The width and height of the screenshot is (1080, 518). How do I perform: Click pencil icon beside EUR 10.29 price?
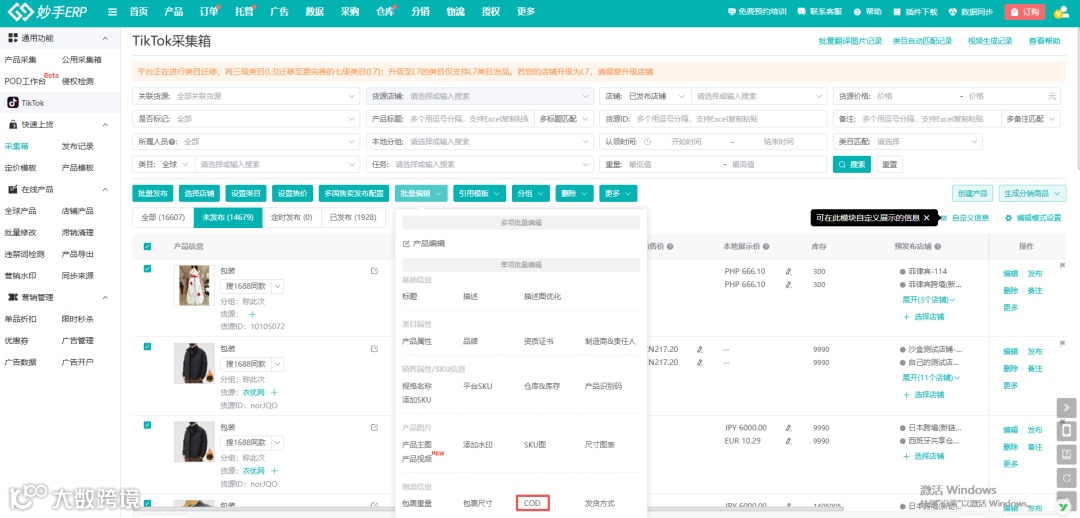[789, 441]
